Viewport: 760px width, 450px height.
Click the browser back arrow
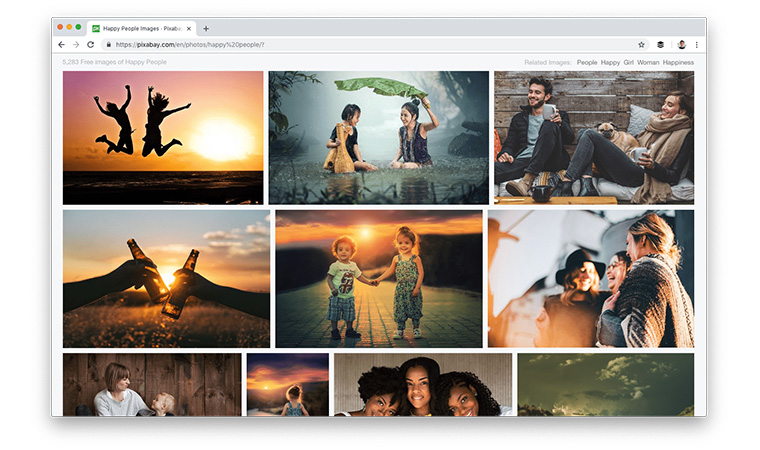(x=62, y=45)
